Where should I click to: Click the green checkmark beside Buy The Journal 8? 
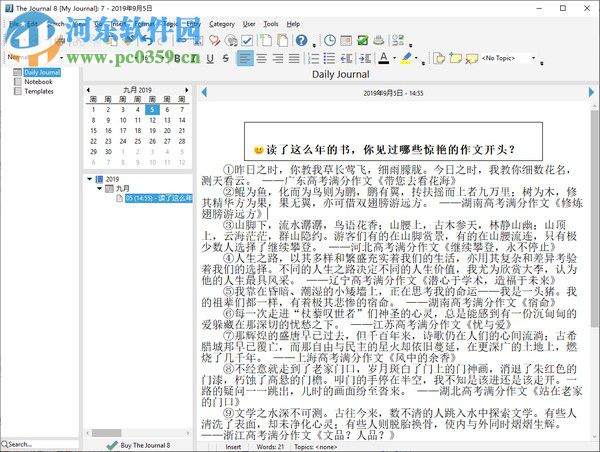coord(112,445)
